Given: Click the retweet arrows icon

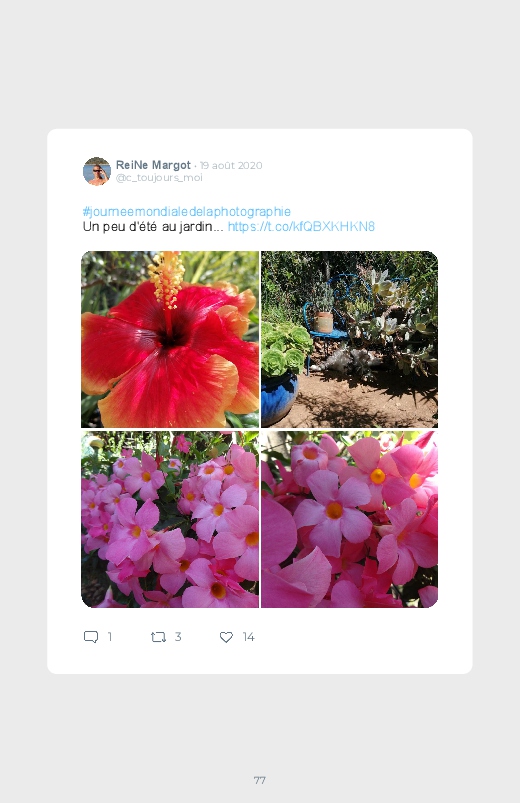Looking at the screenshot, I should pyautogui.click(x=158, y=637).
